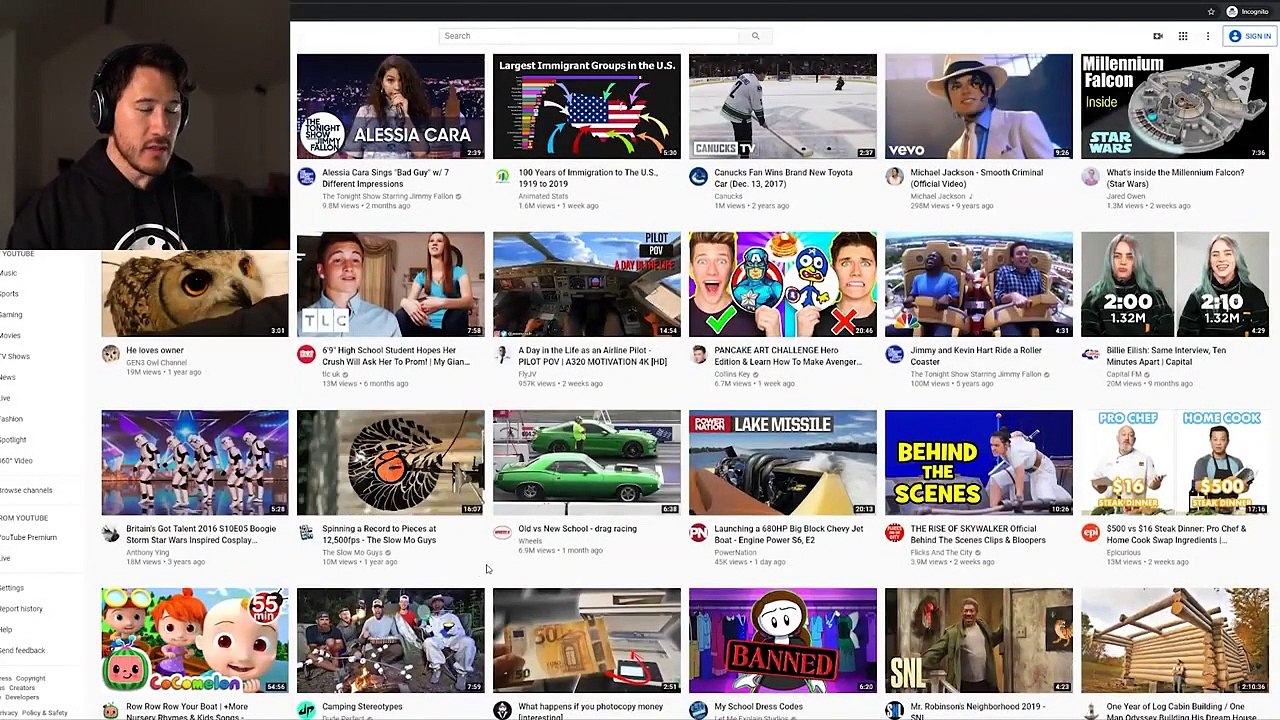1280x720 pixels.
Task: Play the green drag racing cars thumbnail
Action: (x=587, y=463)
